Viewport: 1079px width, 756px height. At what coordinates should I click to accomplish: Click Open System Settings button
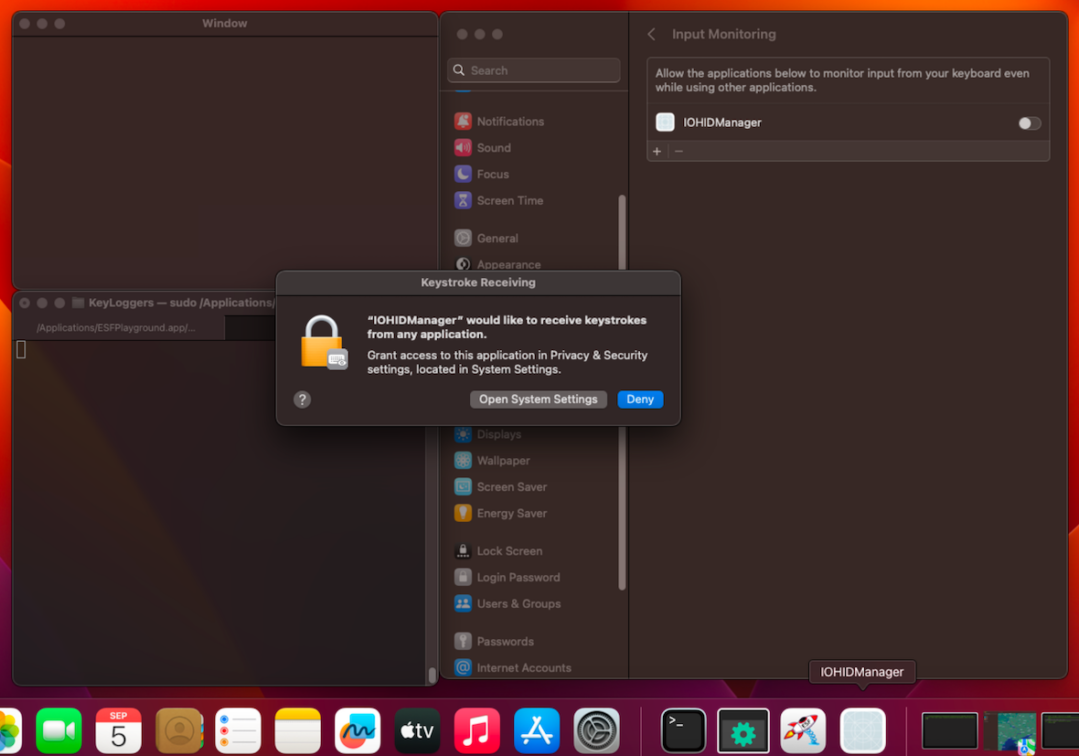(538, 399)
